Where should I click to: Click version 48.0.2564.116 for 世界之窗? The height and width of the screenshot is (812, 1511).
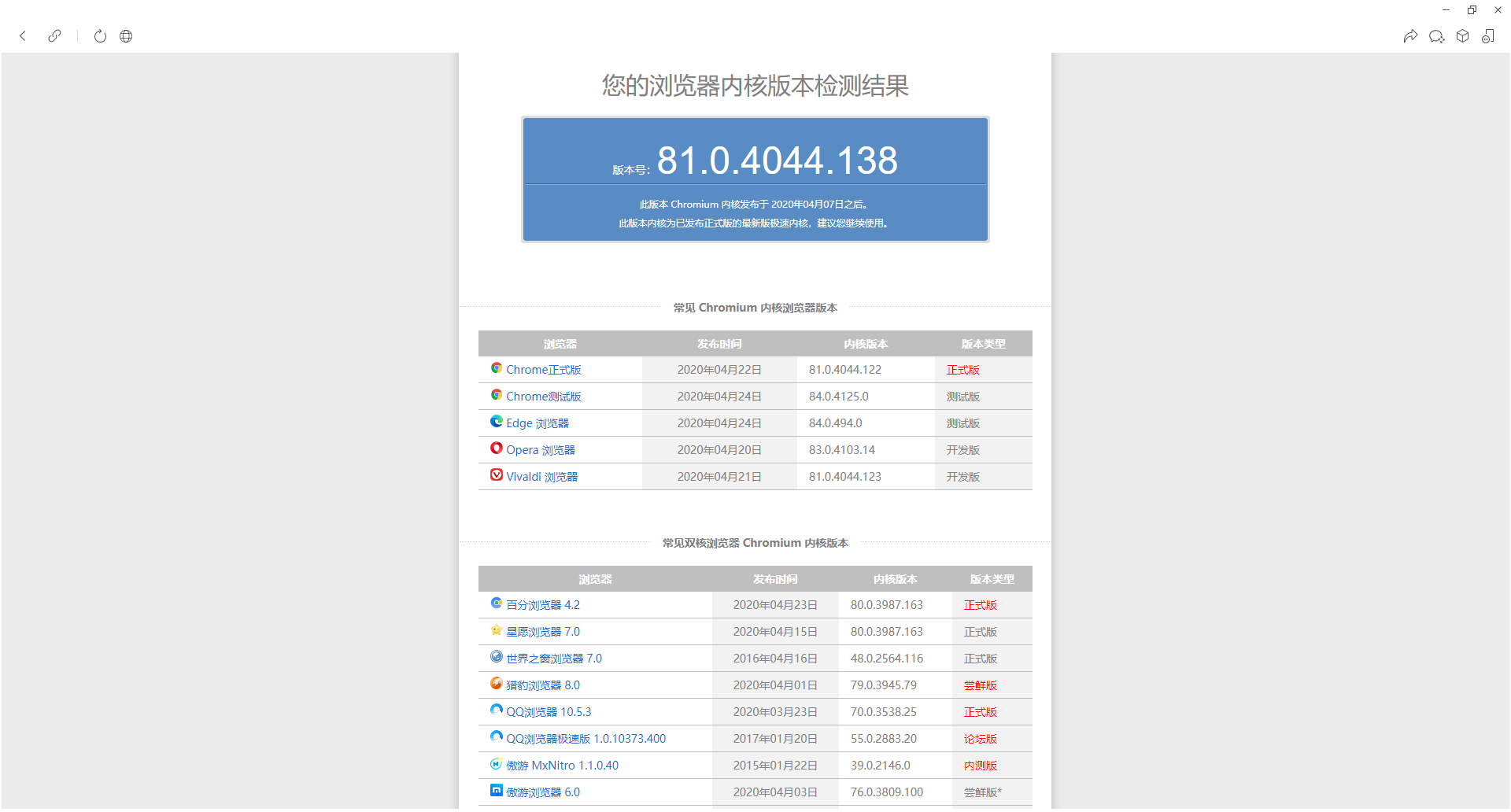(x=887, y=659)
